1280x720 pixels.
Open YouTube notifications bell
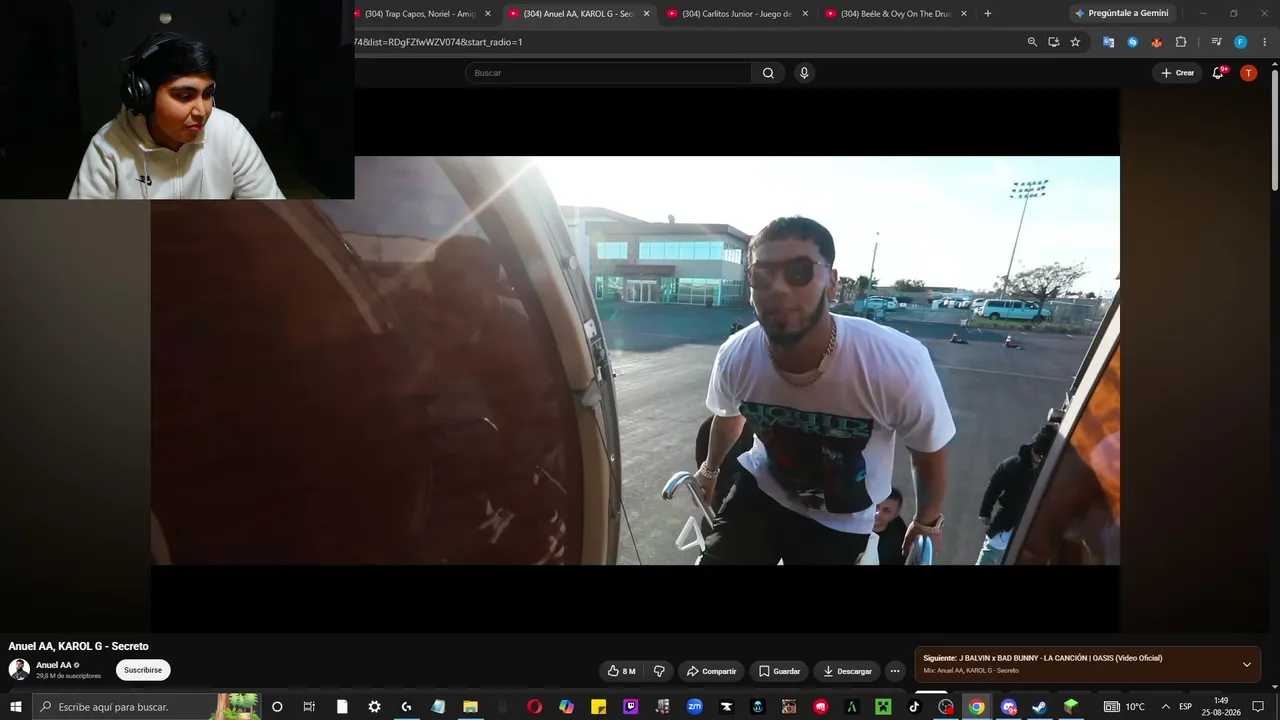click(1218, 73)
